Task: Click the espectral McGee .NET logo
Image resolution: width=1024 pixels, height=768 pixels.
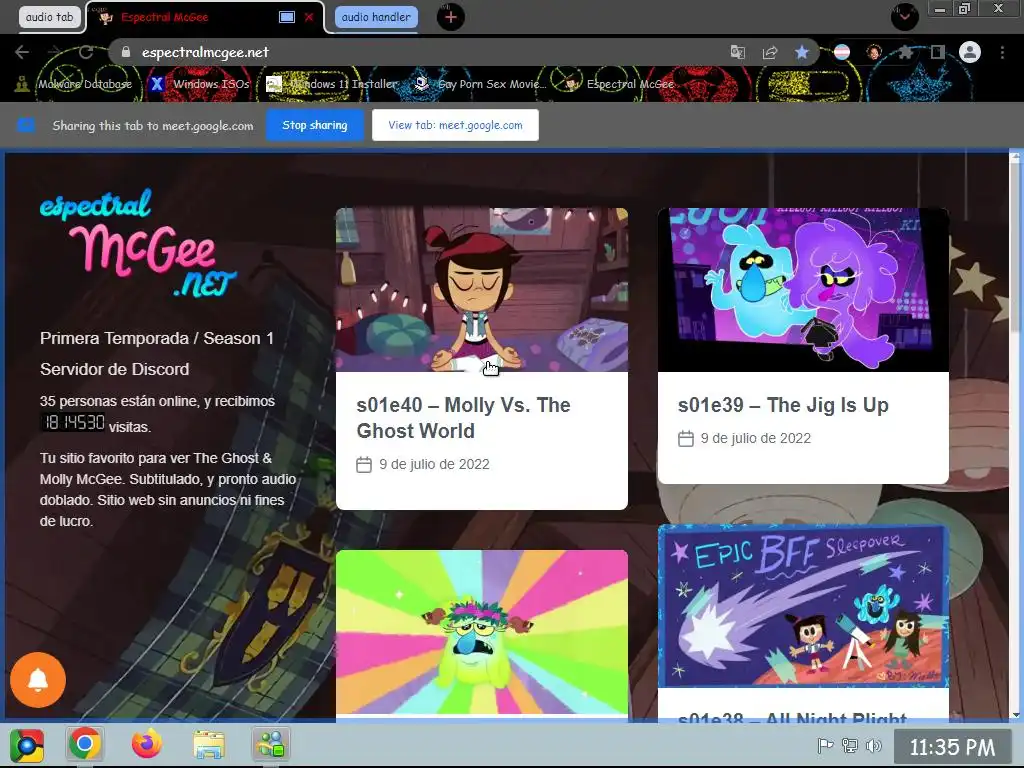Action: (x=138, y=242)
